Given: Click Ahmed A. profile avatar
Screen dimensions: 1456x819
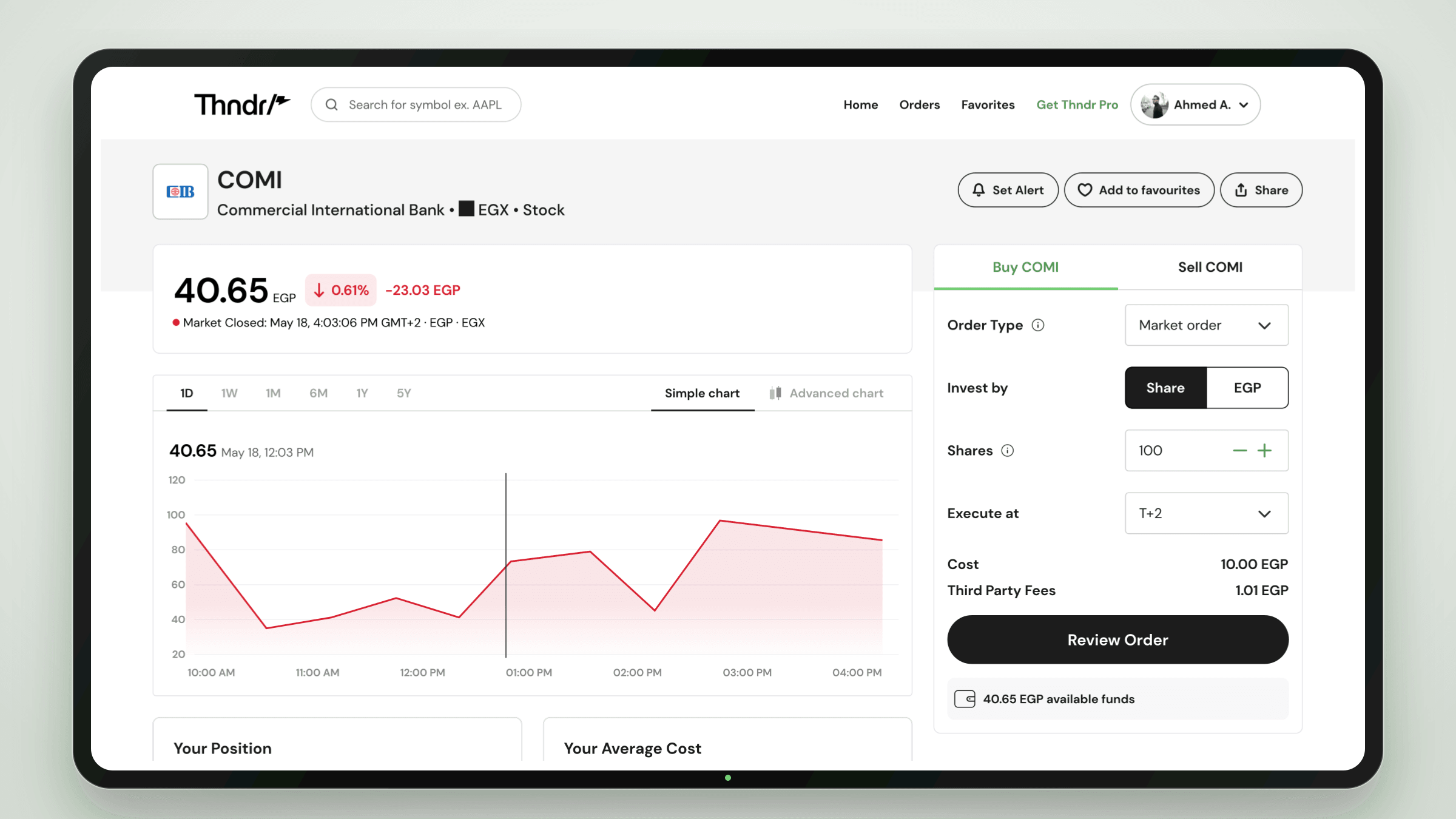Looking at the screenshot, I should coord(1154,105).
